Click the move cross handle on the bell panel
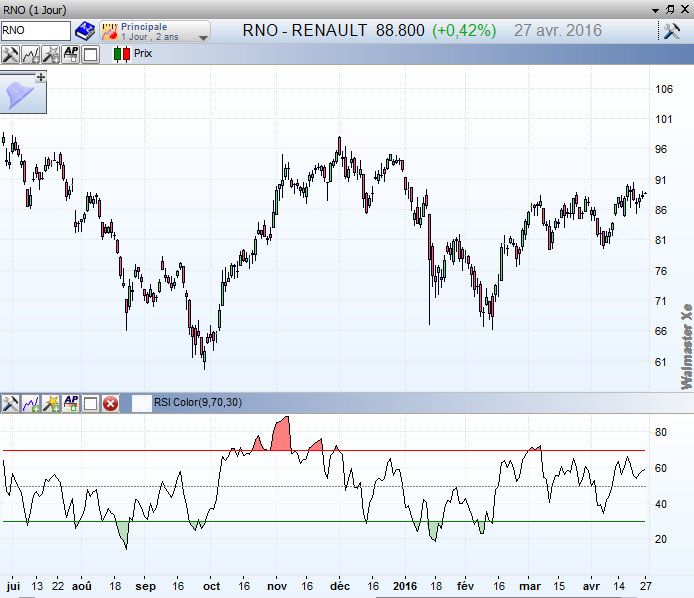This screenshot has height=598, width=694. [41, 77]
